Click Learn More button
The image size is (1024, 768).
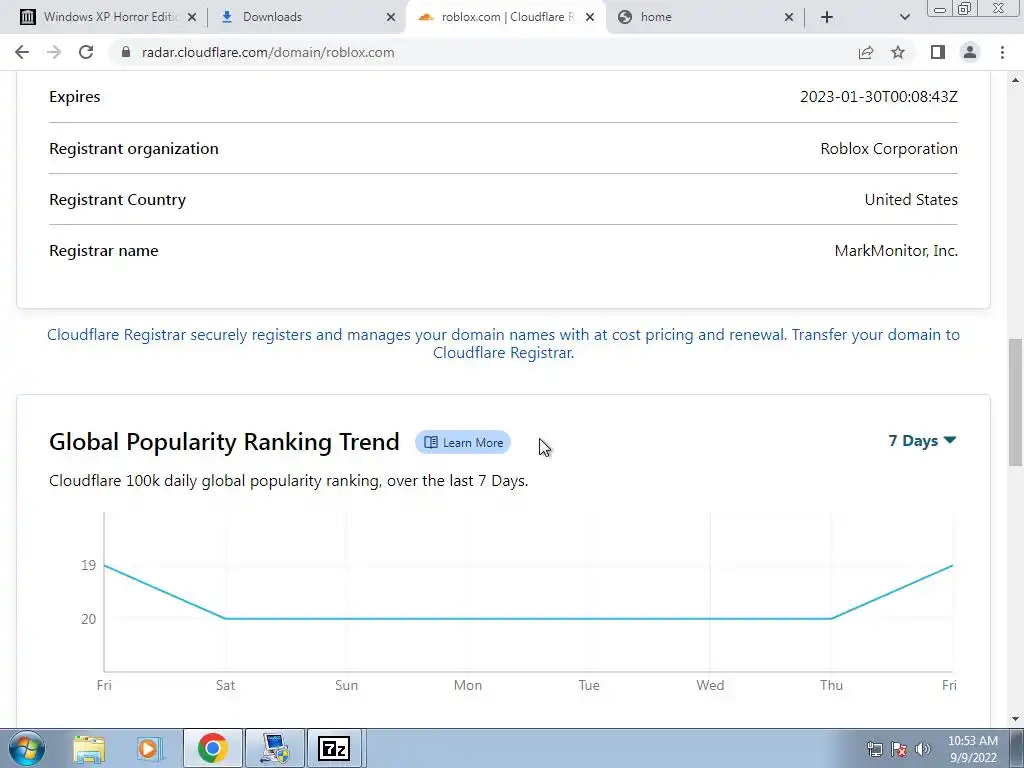pos(463,443)
